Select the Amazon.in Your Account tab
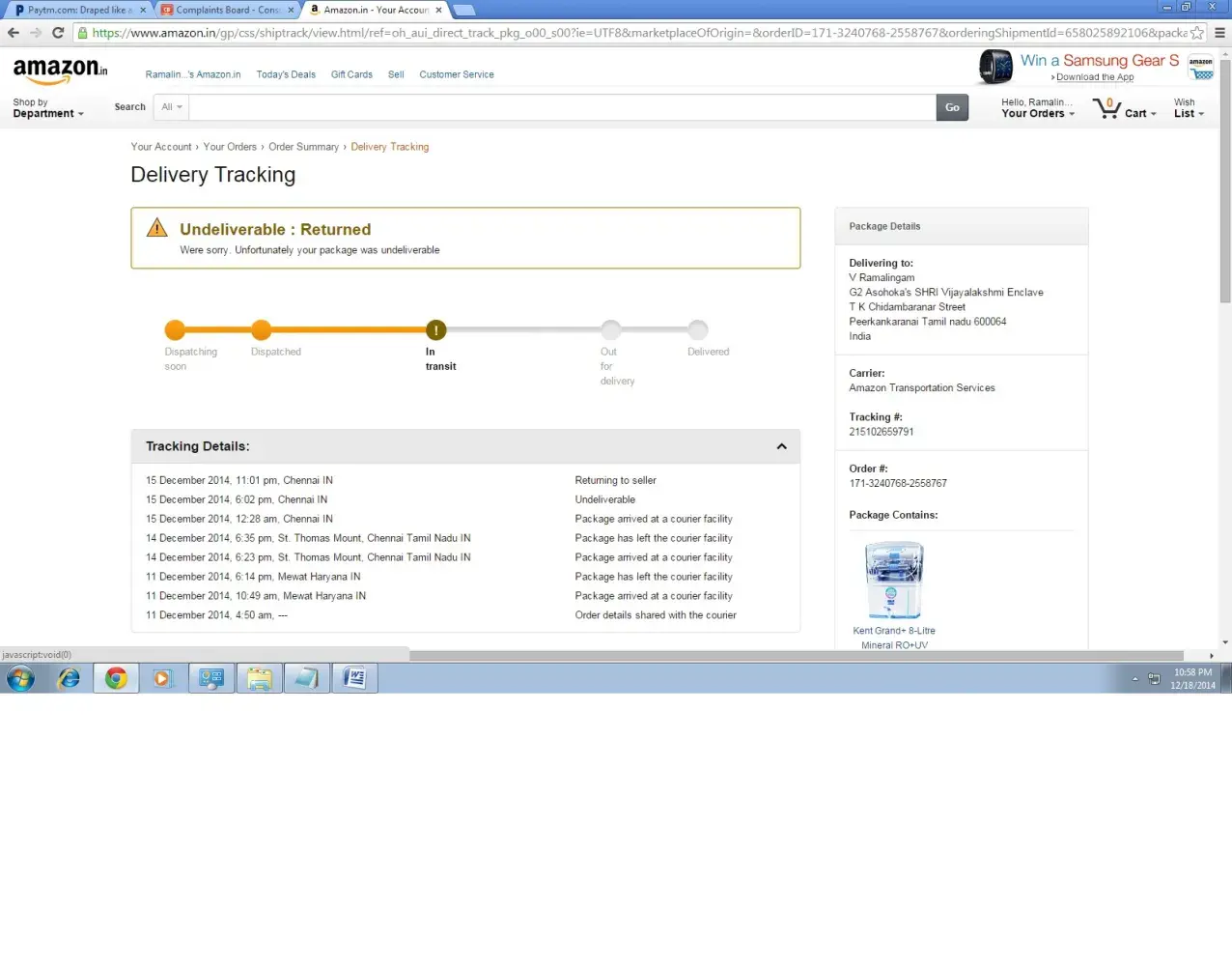This screenshot has height=966, width=1232. [x=375, y=10]
